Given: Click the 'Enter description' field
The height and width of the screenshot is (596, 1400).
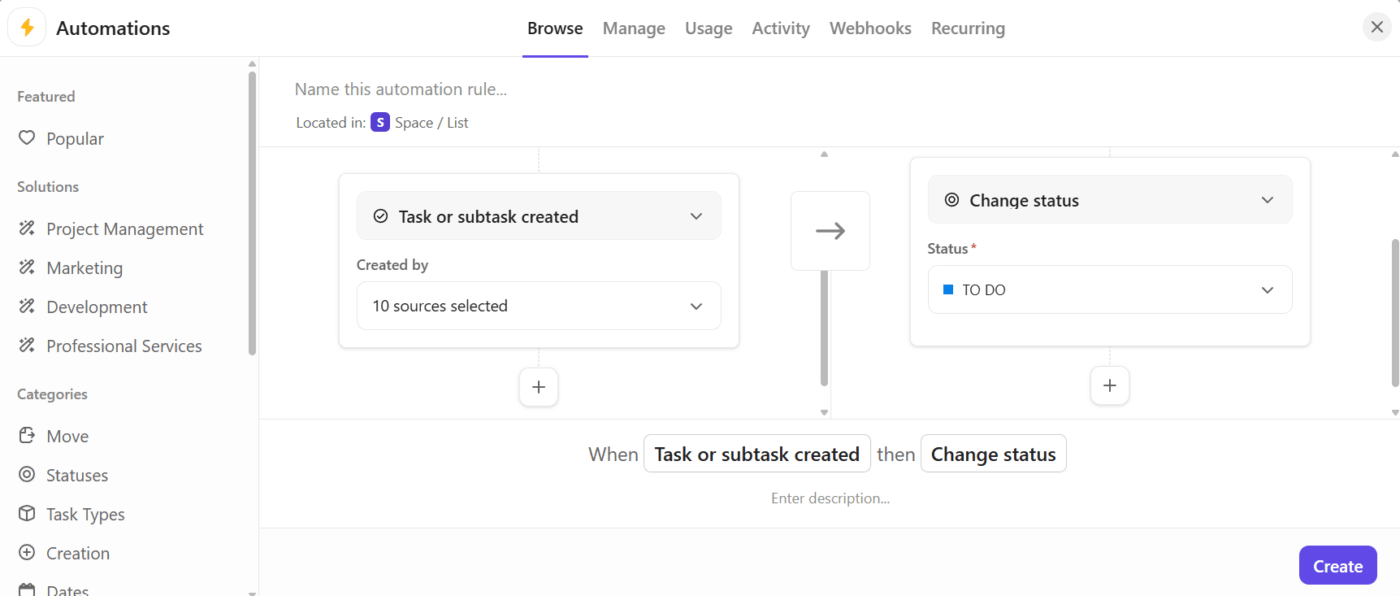Looking at the screenshot, I should click(x=830, y=498).
